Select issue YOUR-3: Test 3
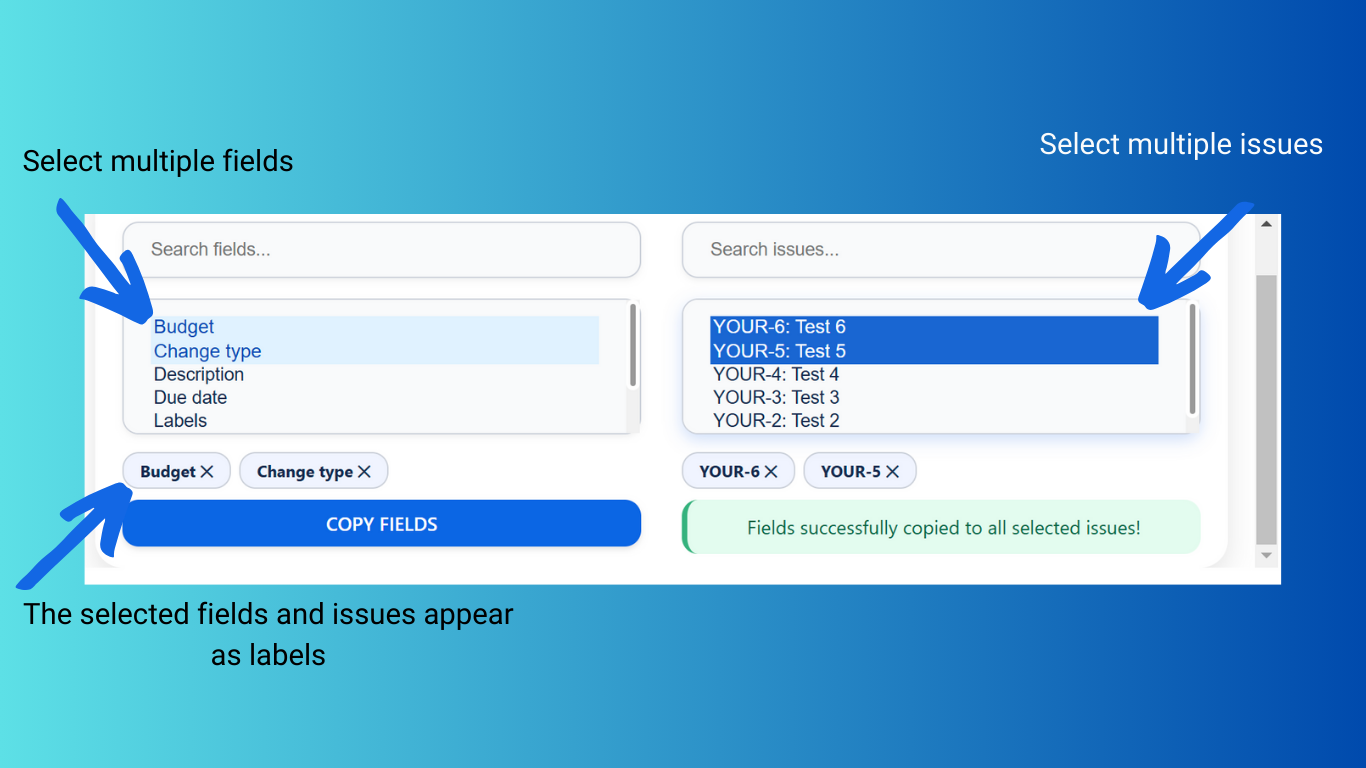 934,397
